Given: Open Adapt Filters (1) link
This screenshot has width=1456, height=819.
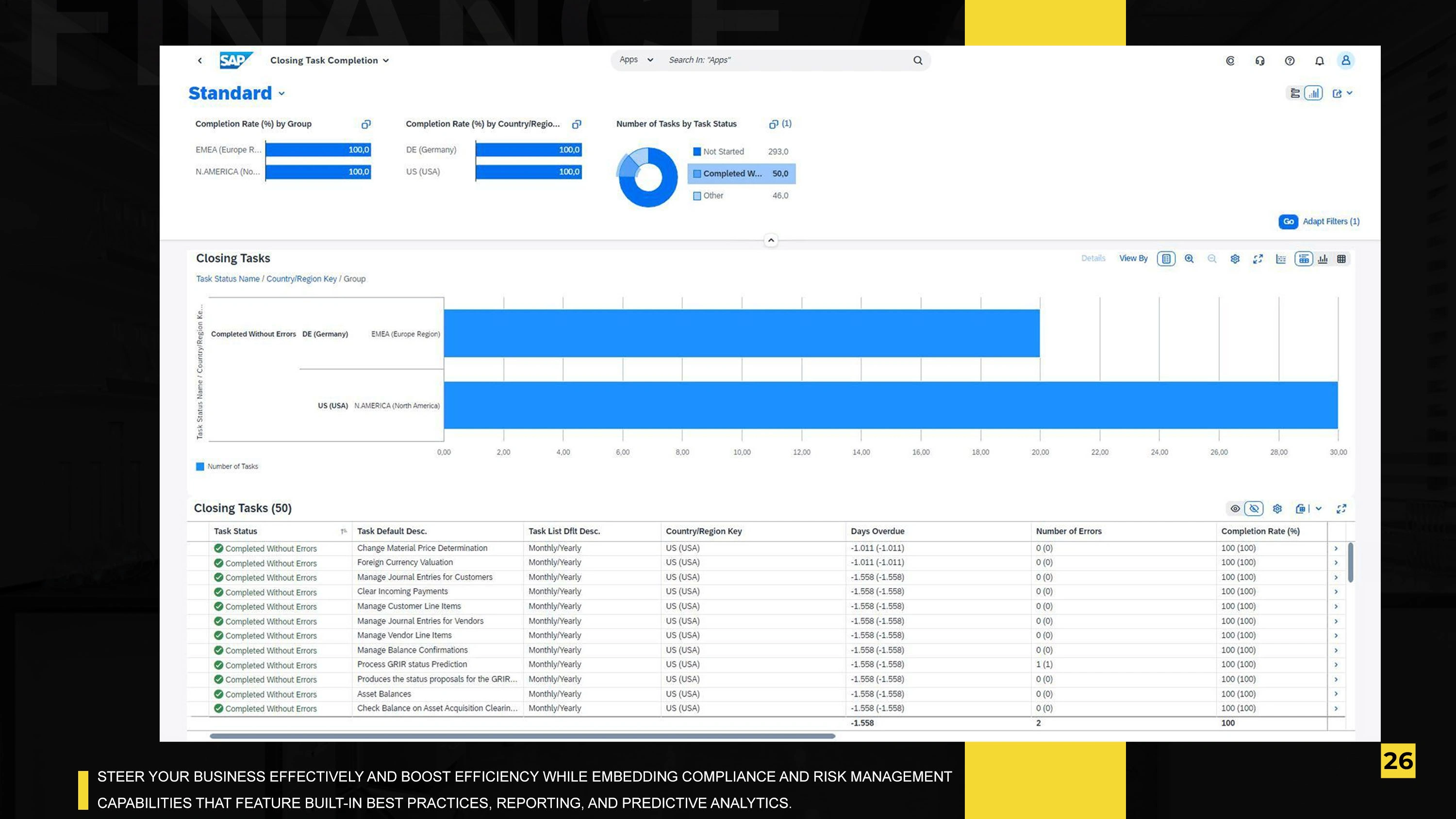Looking at the screenshot, I should point(1331,222).
